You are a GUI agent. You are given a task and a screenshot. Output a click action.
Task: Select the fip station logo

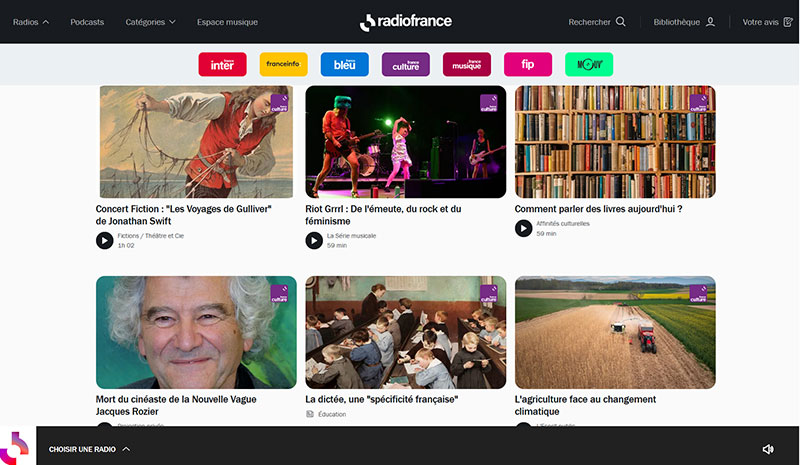[x=528, y=64]
